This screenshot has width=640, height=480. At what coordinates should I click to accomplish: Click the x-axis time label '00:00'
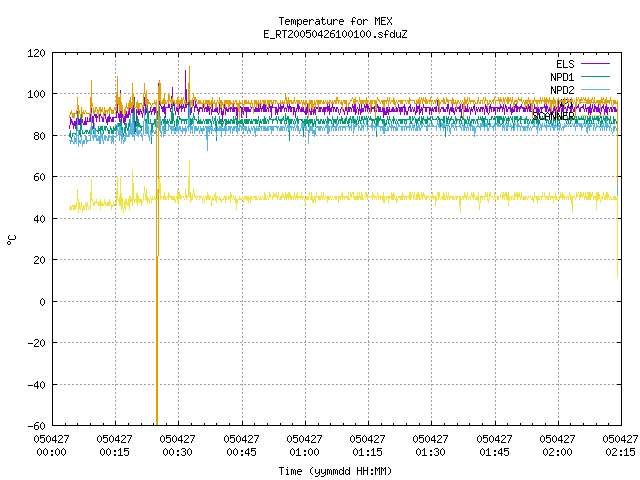51,452
